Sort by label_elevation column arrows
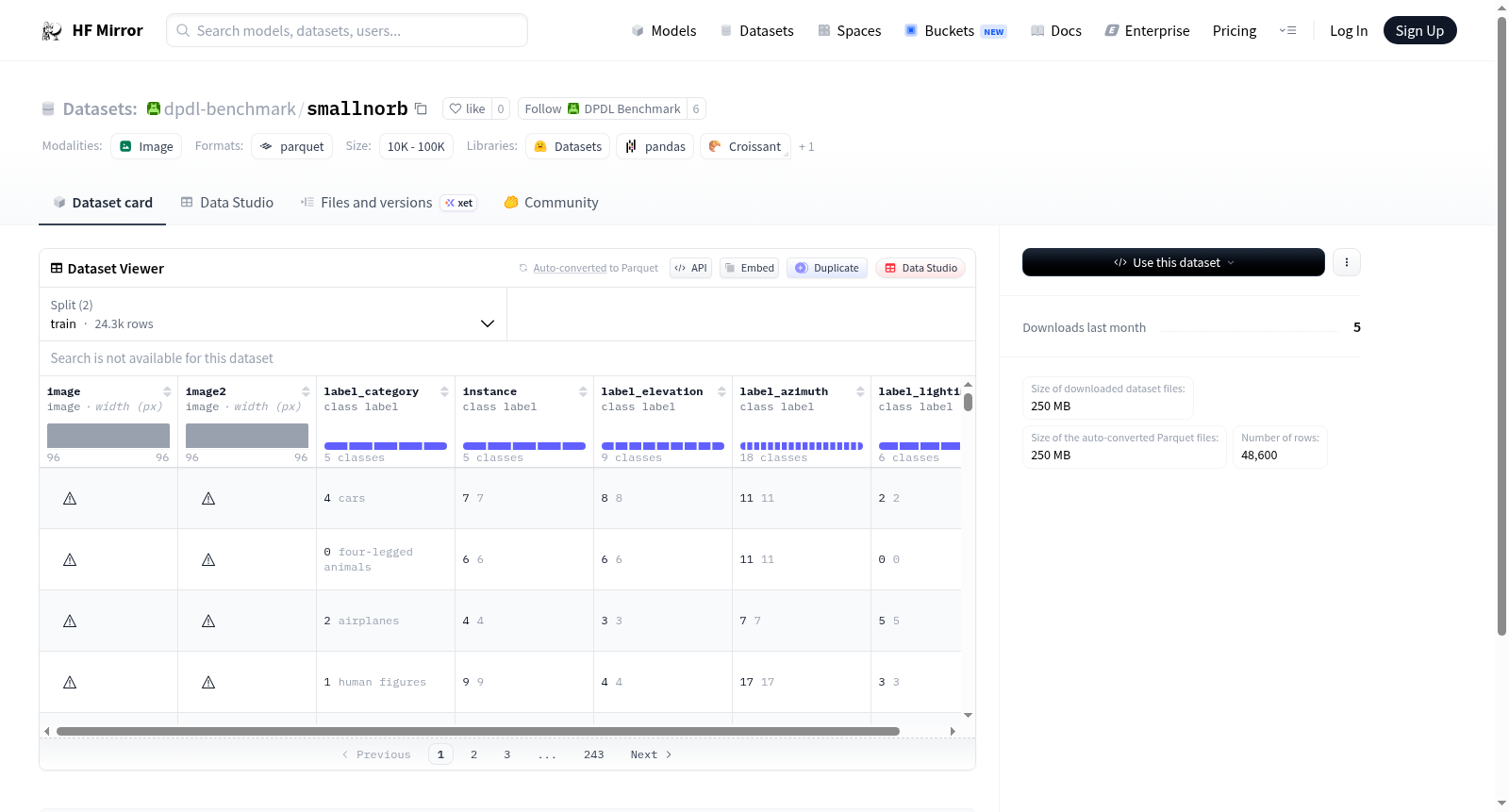Image resolution: width=1509 pixels, height=812 pixels. point(721,391)
